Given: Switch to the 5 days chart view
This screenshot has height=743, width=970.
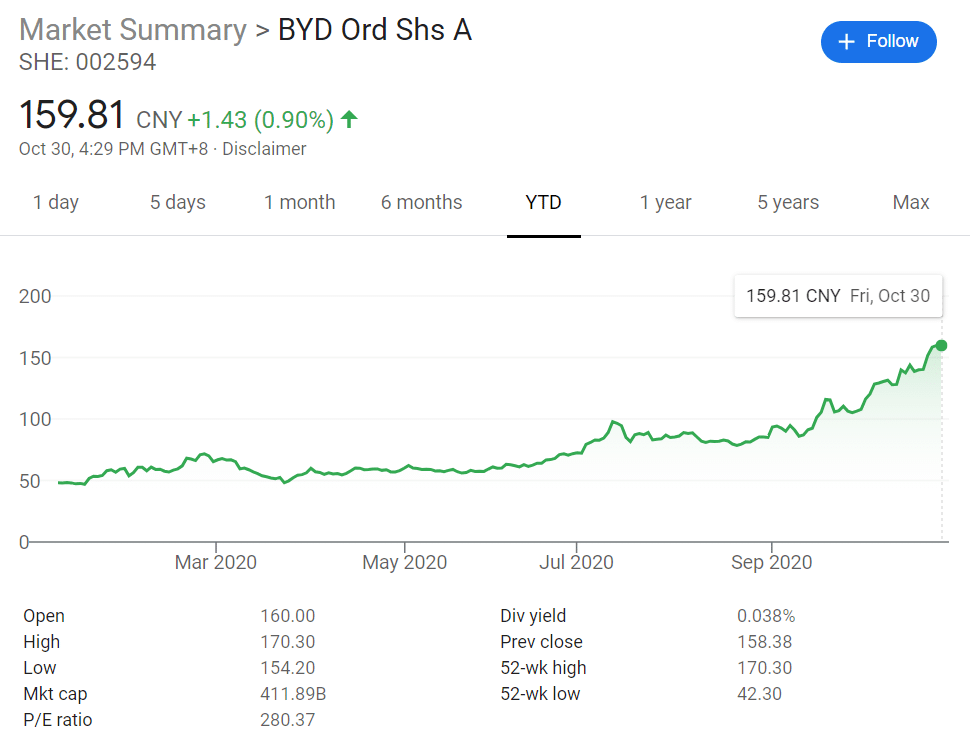Looking at the screenshot, I should click(x=177, y=202).
